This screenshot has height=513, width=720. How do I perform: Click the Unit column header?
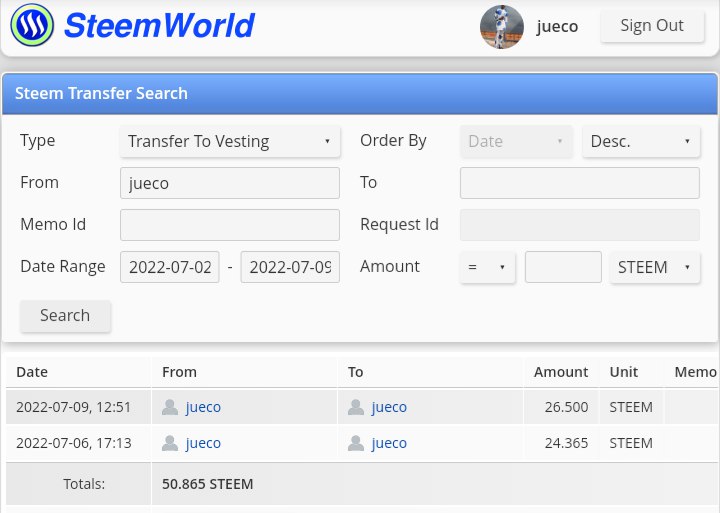(624, 372)
